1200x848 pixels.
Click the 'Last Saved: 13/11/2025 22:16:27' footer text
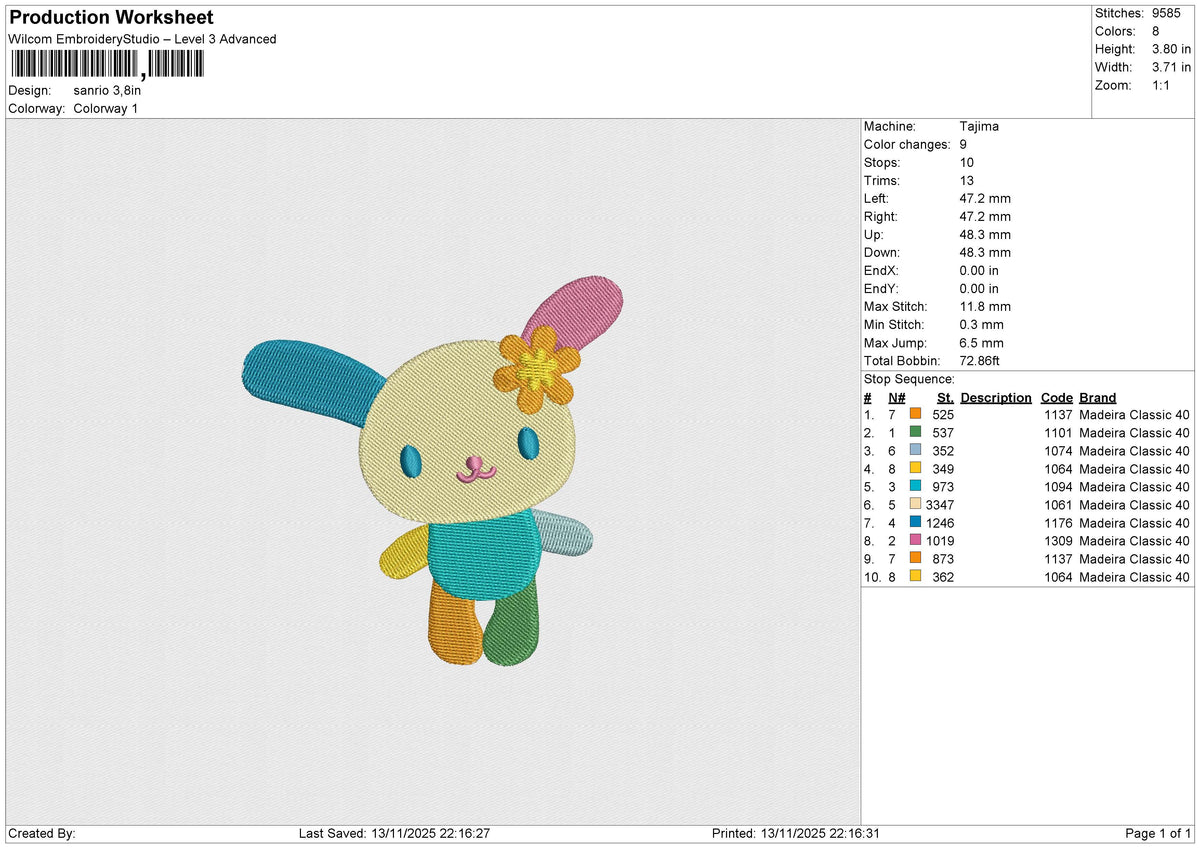[x=394, y=833]
